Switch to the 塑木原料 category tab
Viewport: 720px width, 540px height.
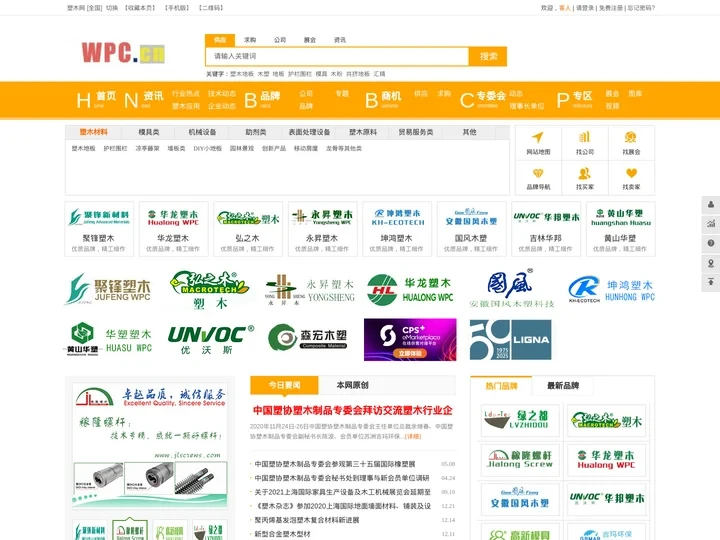coord(363,132)
